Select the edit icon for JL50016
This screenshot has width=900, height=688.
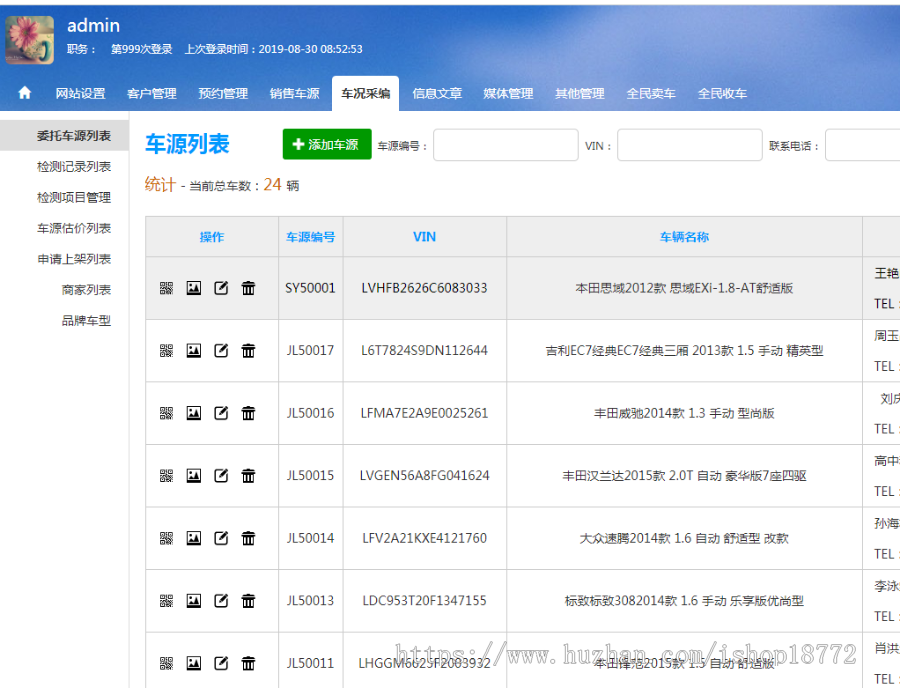(x=221, y=413)
